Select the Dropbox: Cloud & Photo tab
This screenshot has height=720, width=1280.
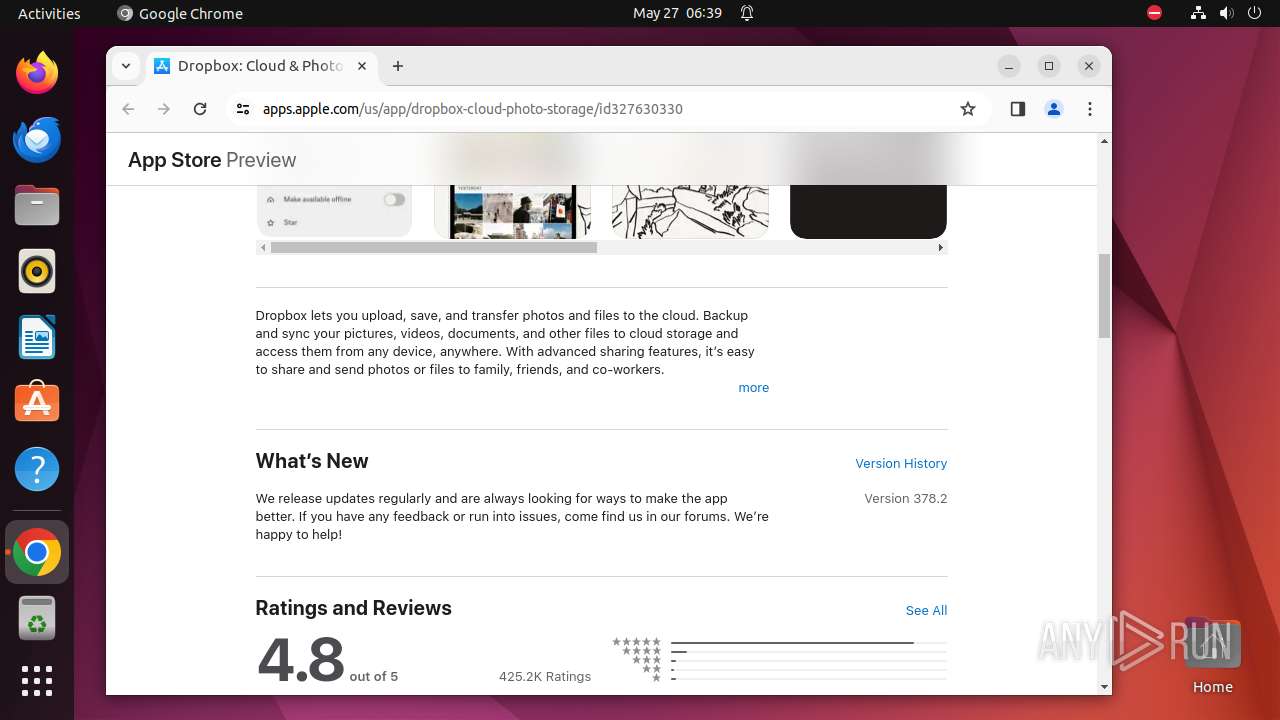(261, 66)
